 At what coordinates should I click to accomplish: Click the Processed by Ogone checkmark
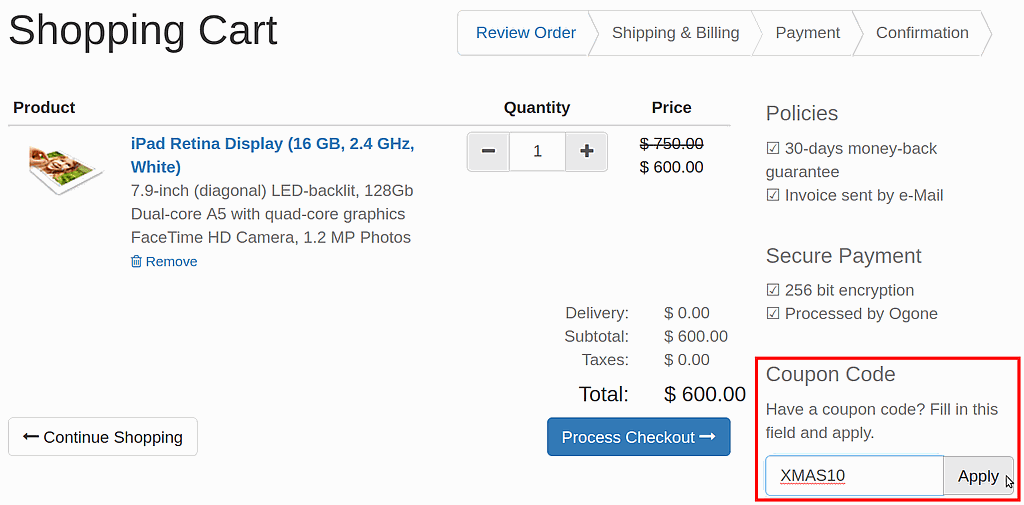(773, 314)
